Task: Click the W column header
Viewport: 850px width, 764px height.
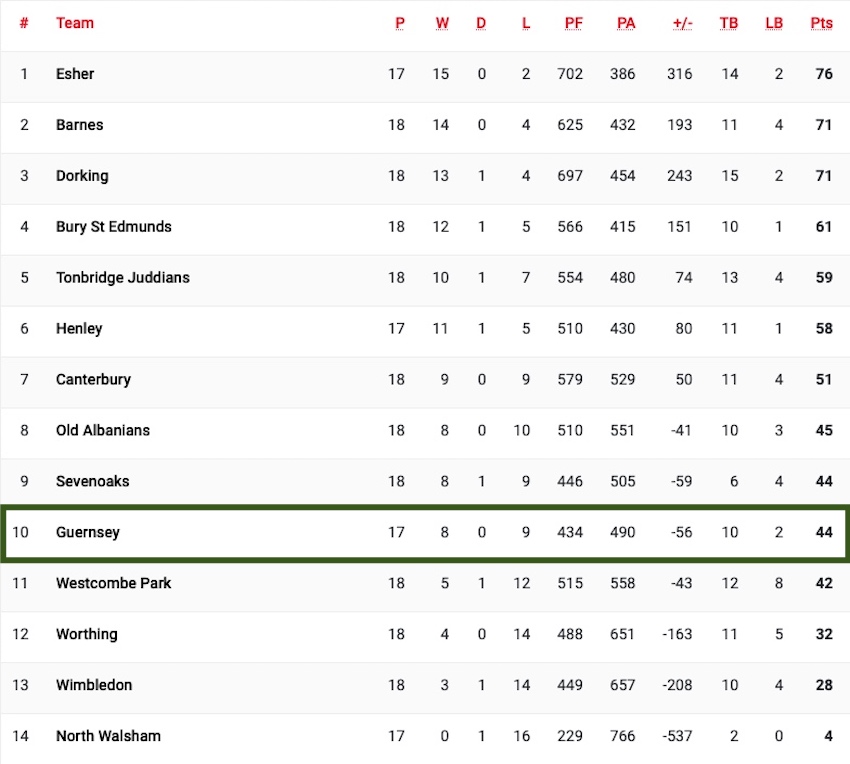Action: coord(442,23)
